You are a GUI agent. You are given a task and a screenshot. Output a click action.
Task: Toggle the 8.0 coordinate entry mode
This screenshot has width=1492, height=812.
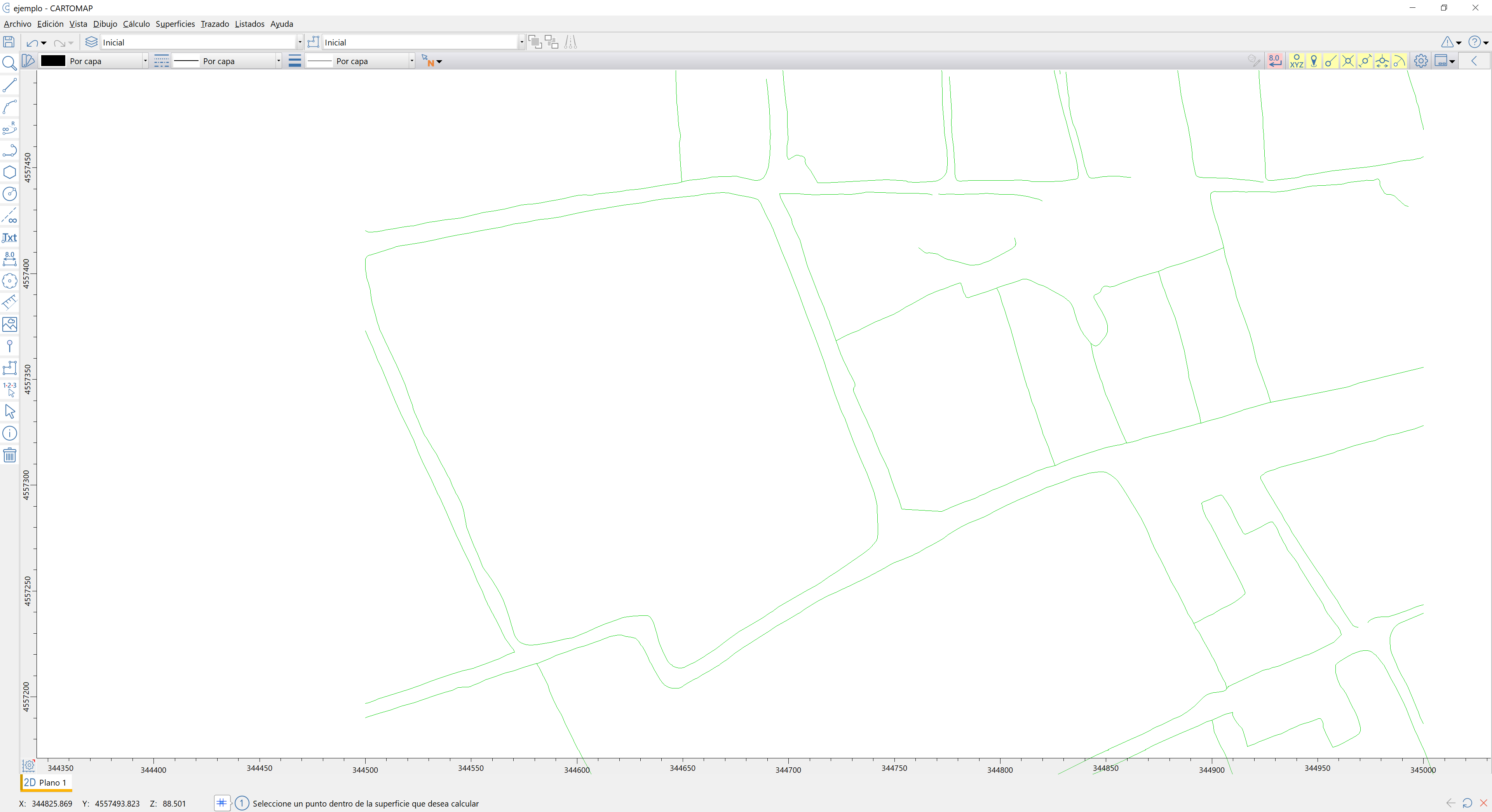click(1274, 61)
